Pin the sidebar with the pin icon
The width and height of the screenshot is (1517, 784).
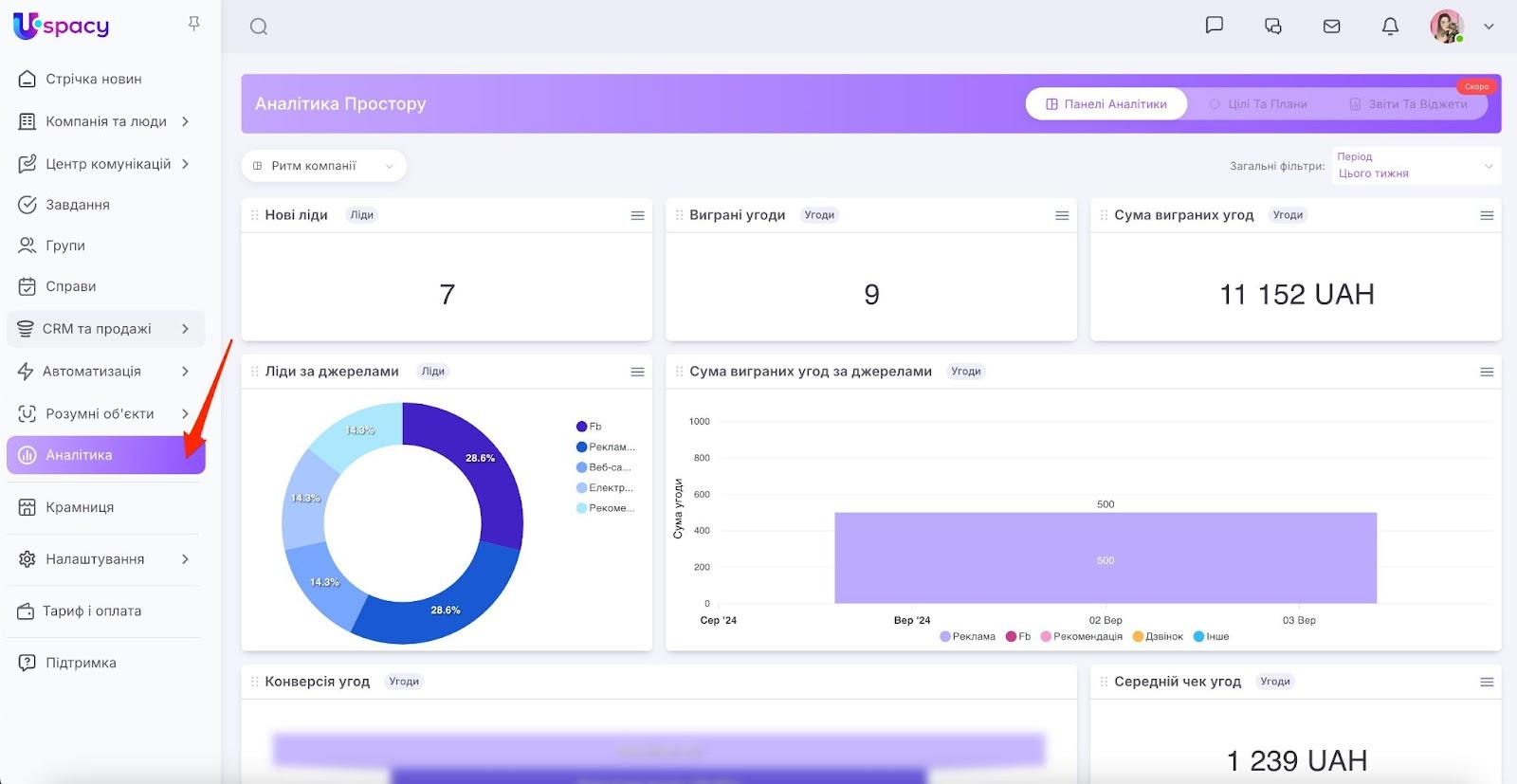tap(194, 24)
